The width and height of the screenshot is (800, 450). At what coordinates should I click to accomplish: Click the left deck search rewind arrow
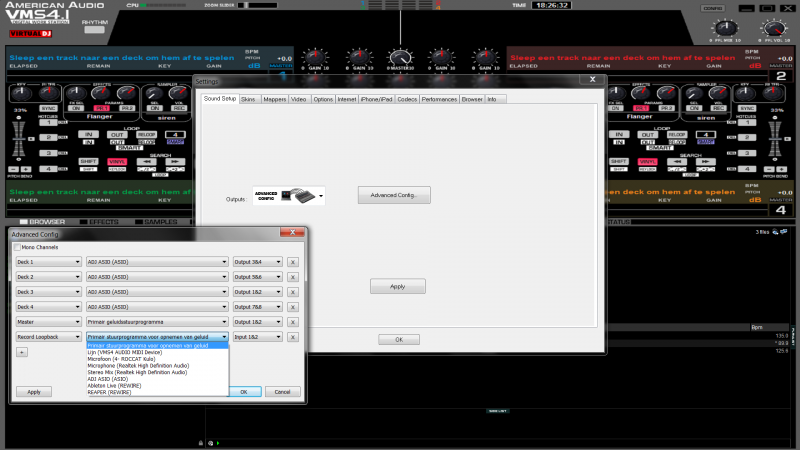tap(146, 162)
